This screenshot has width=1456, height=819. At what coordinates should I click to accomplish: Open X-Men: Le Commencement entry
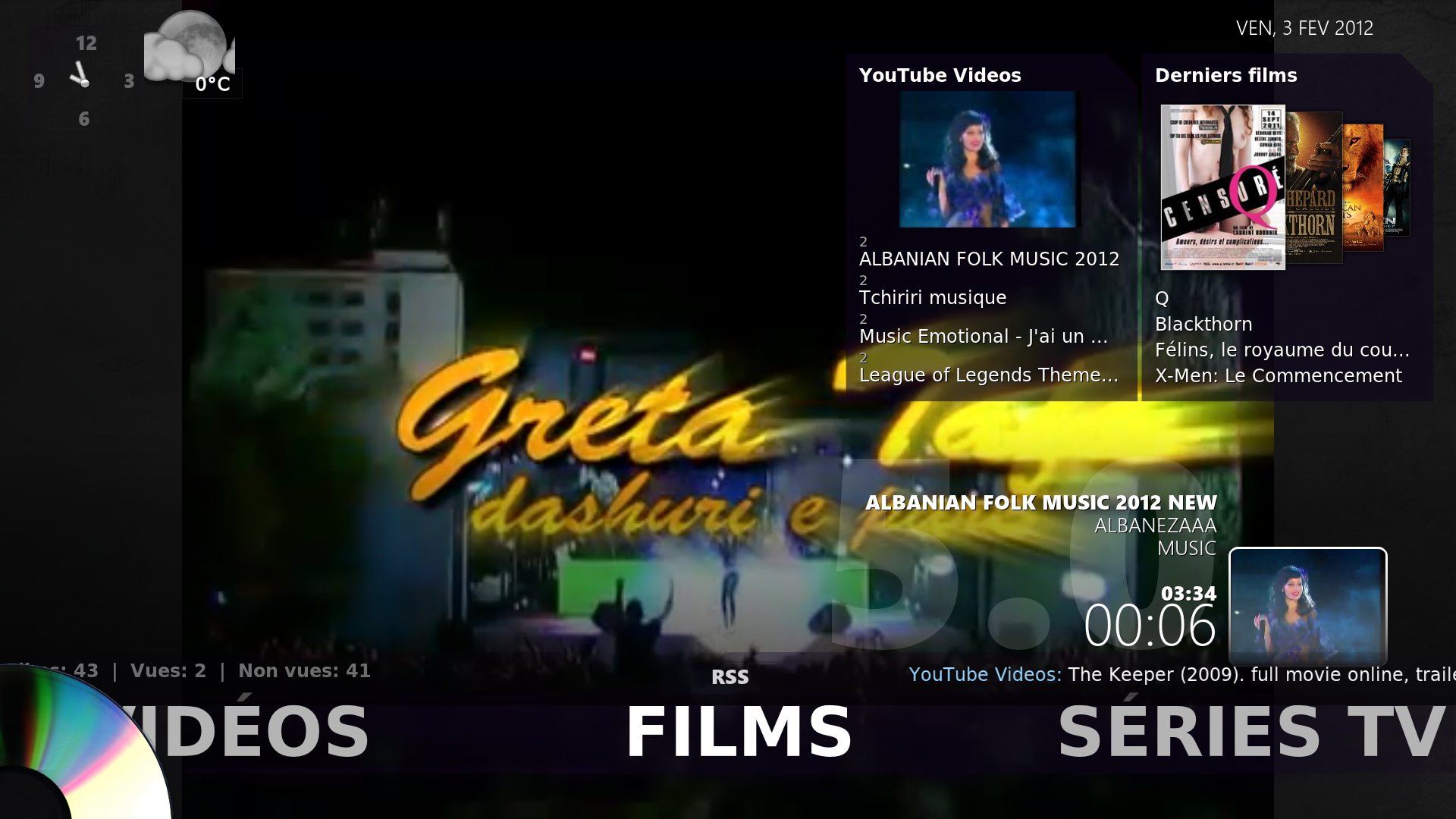point(1279,375)
